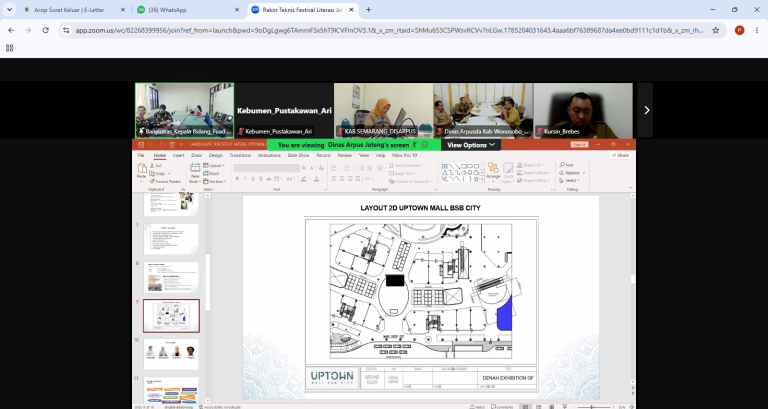
Task: Open the Select dropdown in Editing group
Action: tap(569, 180)
